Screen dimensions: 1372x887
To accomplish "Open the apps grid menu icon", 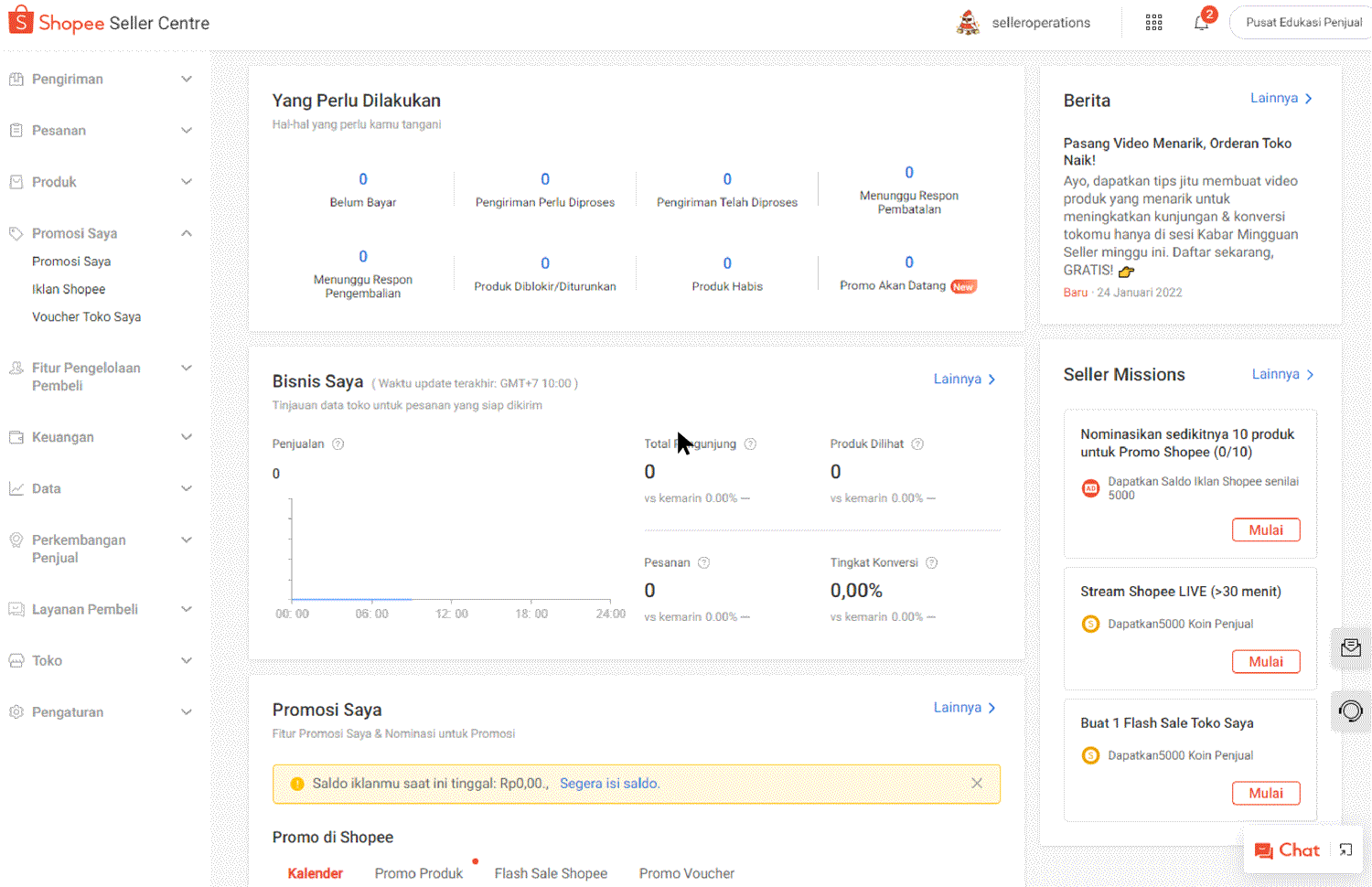I will [1153, 23].
